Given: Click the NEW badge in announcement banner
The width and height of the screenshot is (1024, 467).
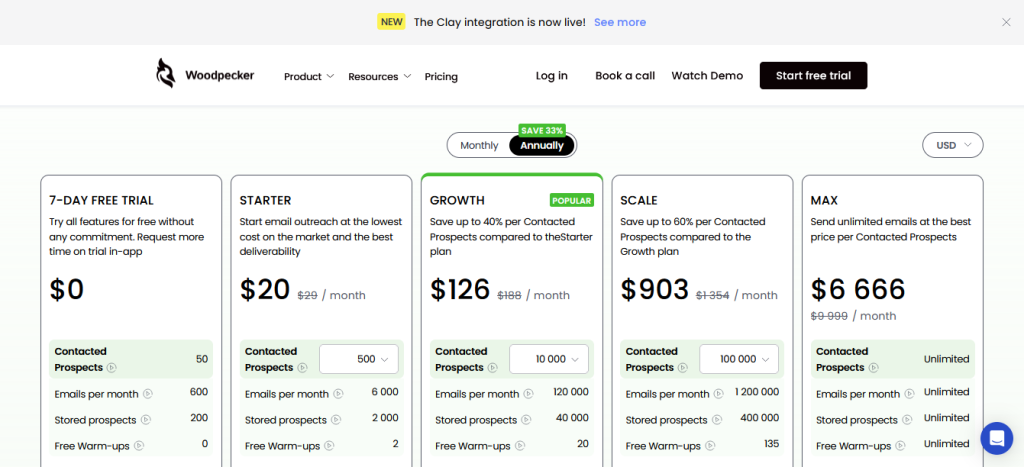Looking at the screenshot, I should pos(392,22).
